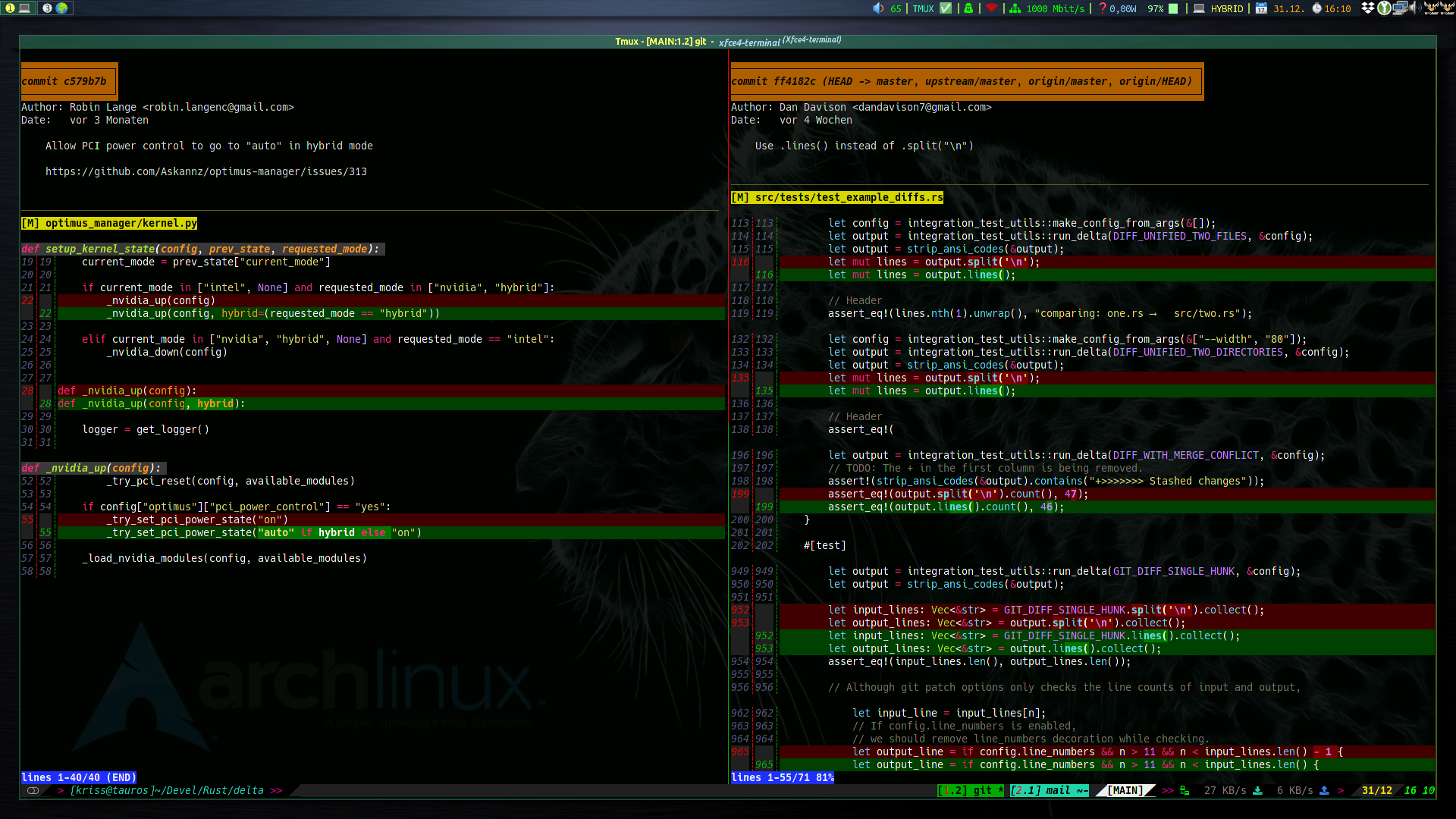Click the upload arrow icon near 6 KB/s
The width and height of the screenshot is (1456, 819).
tap(1324, 791)
